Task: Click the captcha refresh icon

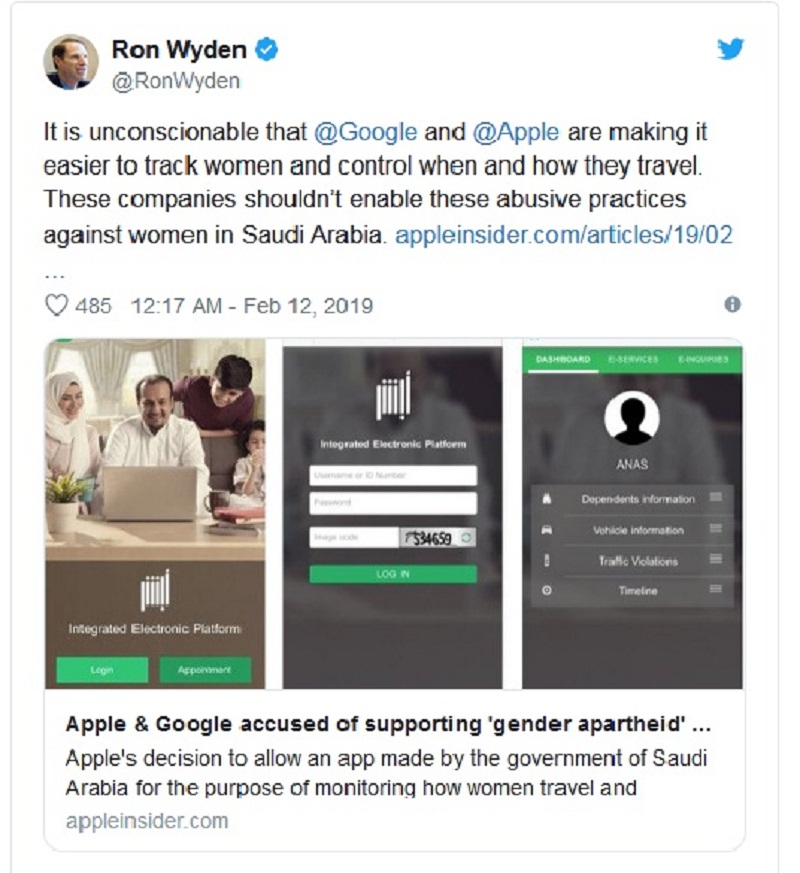Action: 467,538
